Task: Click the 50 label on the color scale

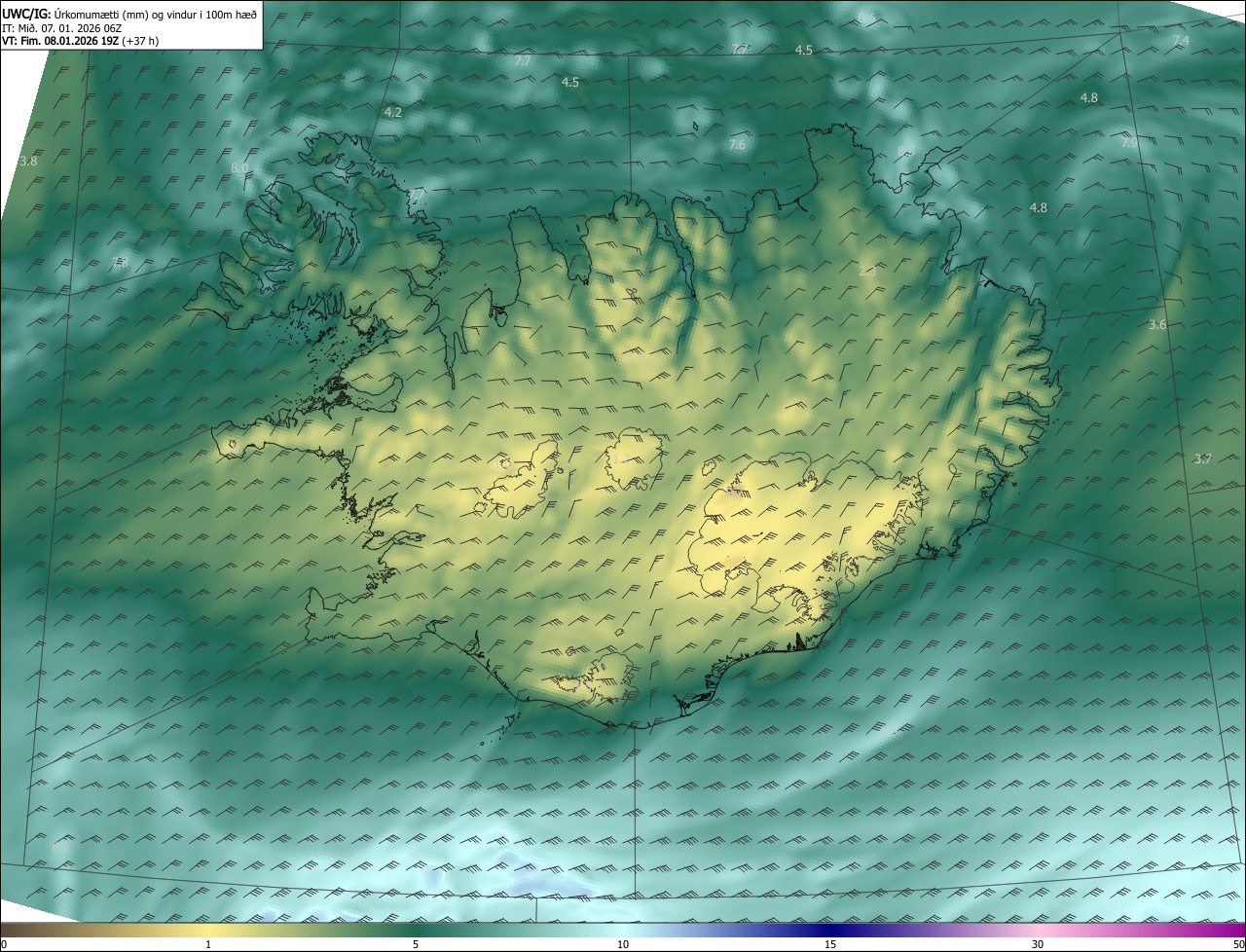Action: (x=1238, y=944)
